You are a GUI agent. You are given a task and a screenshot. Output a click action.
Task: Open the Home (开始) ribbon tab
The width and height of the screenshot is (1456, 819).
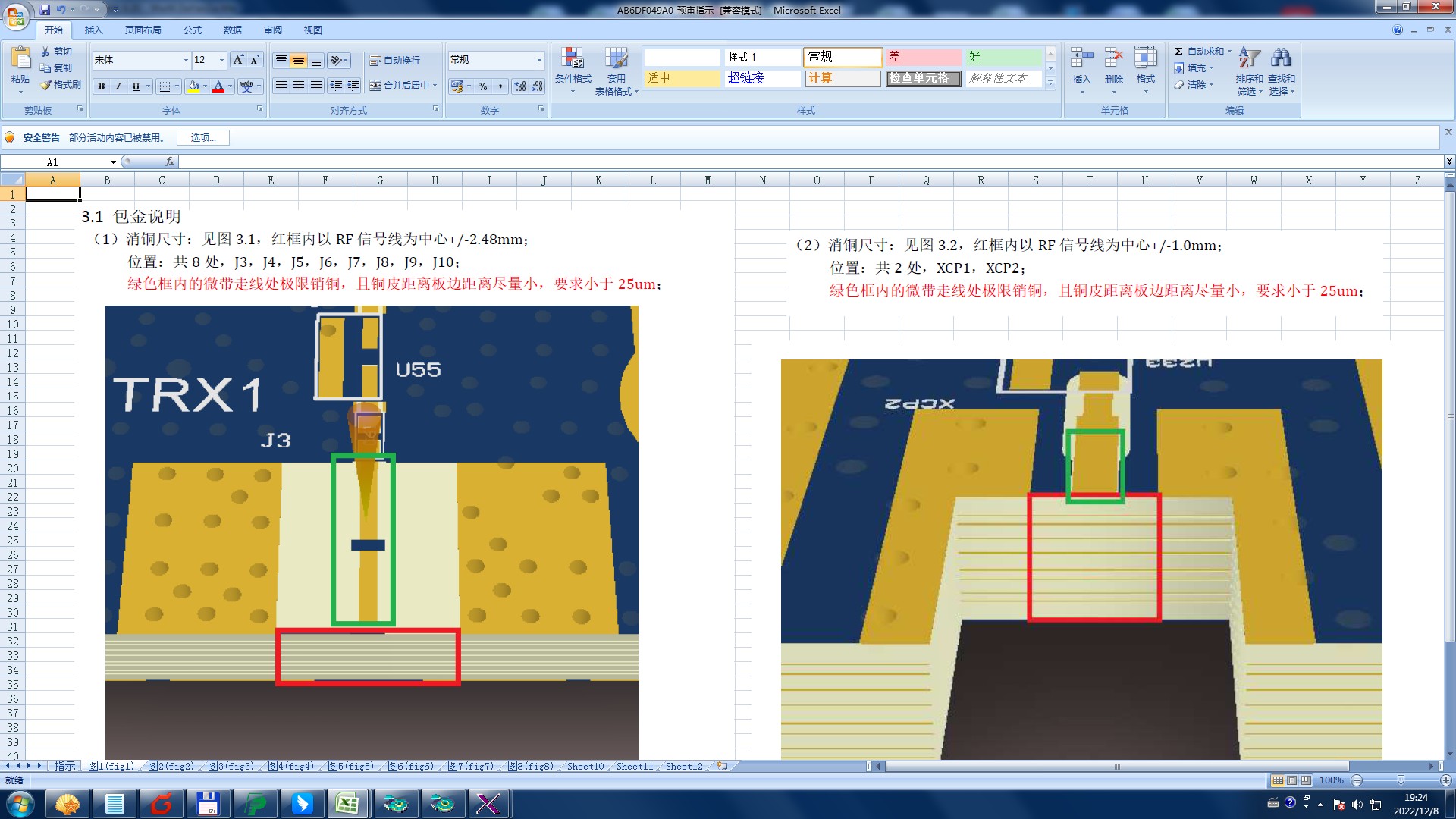[x=53, y=30]
